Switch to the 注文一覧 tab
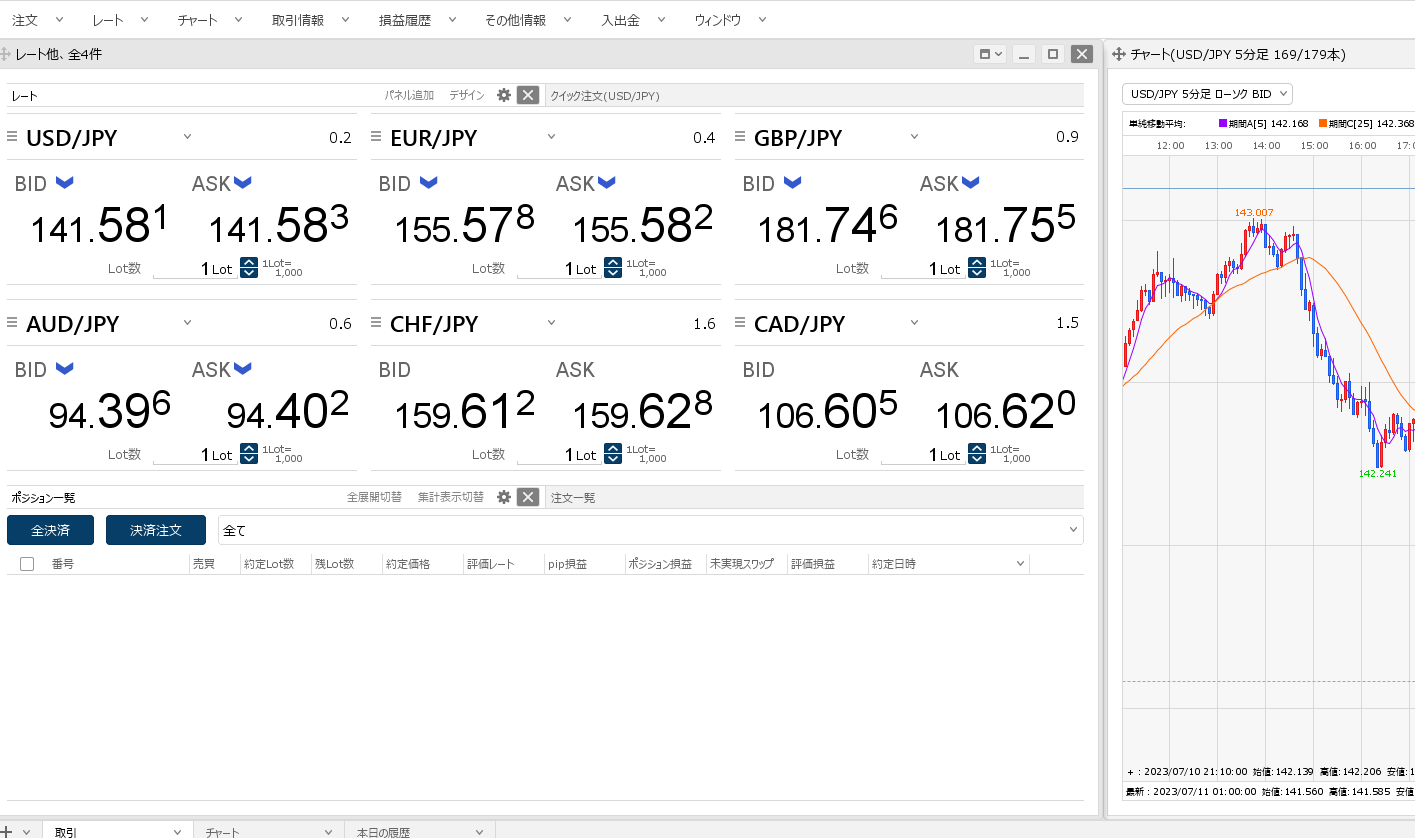 [x=573, y=497]
